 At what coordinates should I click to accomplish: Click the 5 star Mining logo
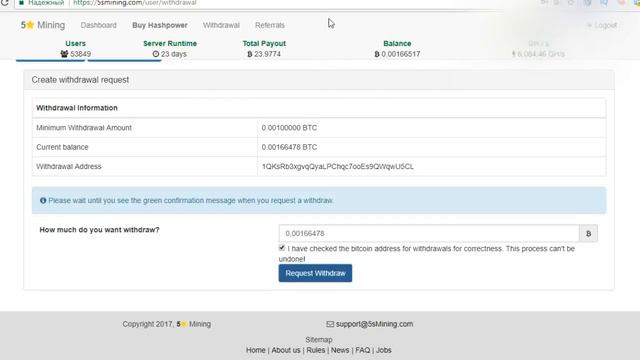click(x=43, y=25)
